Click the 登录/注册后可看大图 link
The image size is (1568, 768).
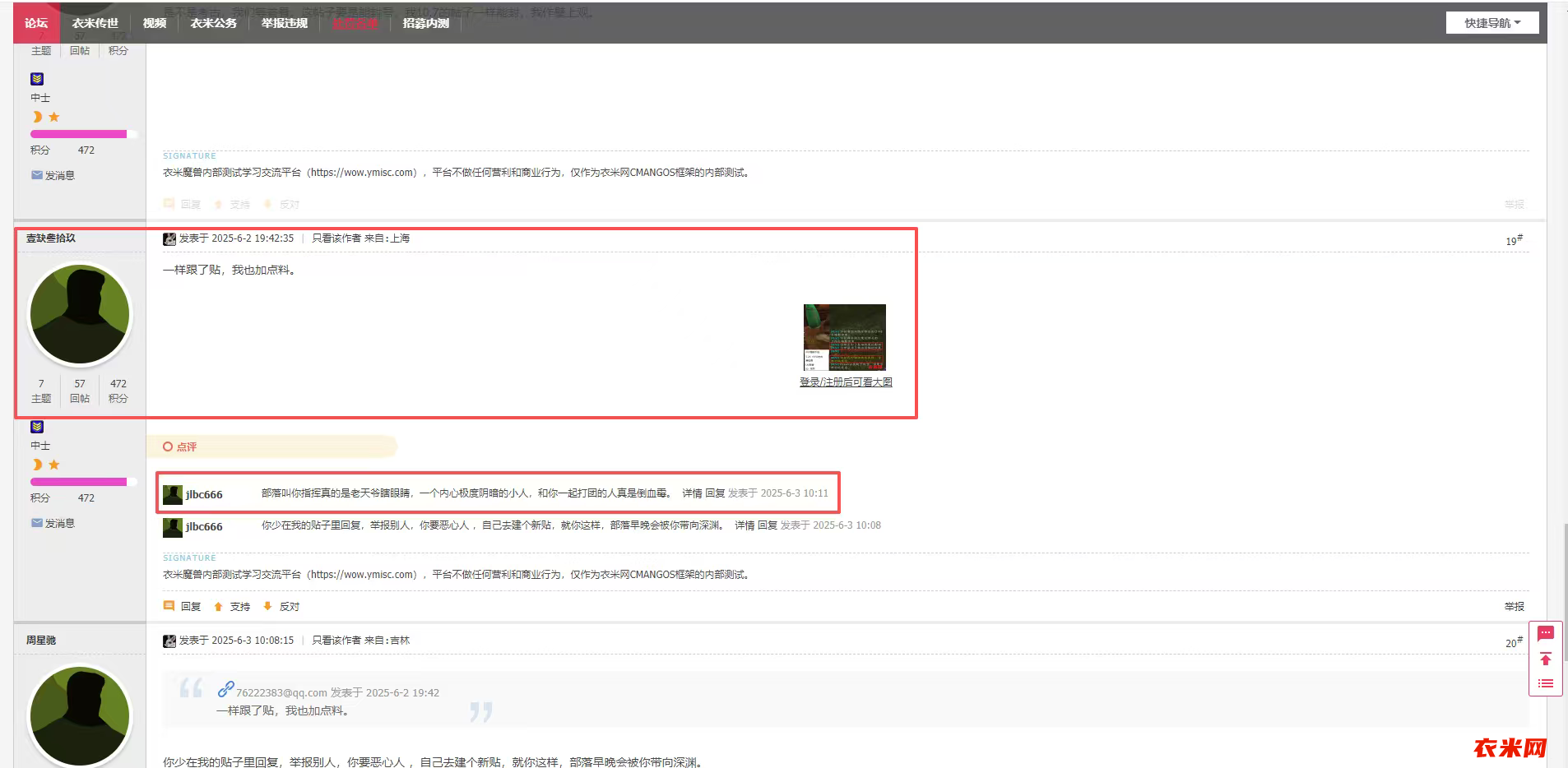(845, 382)
